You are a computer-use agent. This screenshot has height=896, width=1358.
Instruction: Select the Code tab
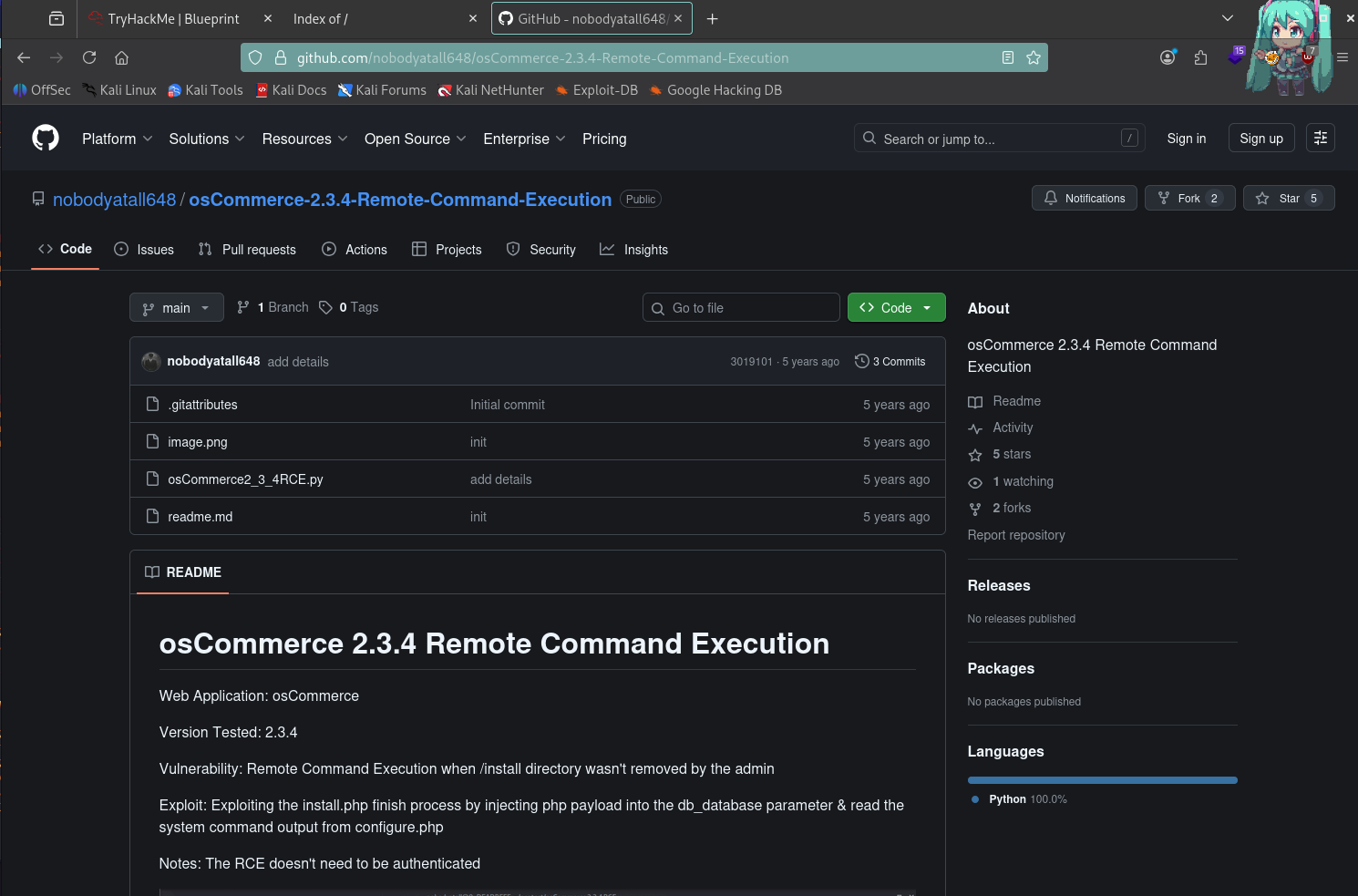[x=65, y=249]
